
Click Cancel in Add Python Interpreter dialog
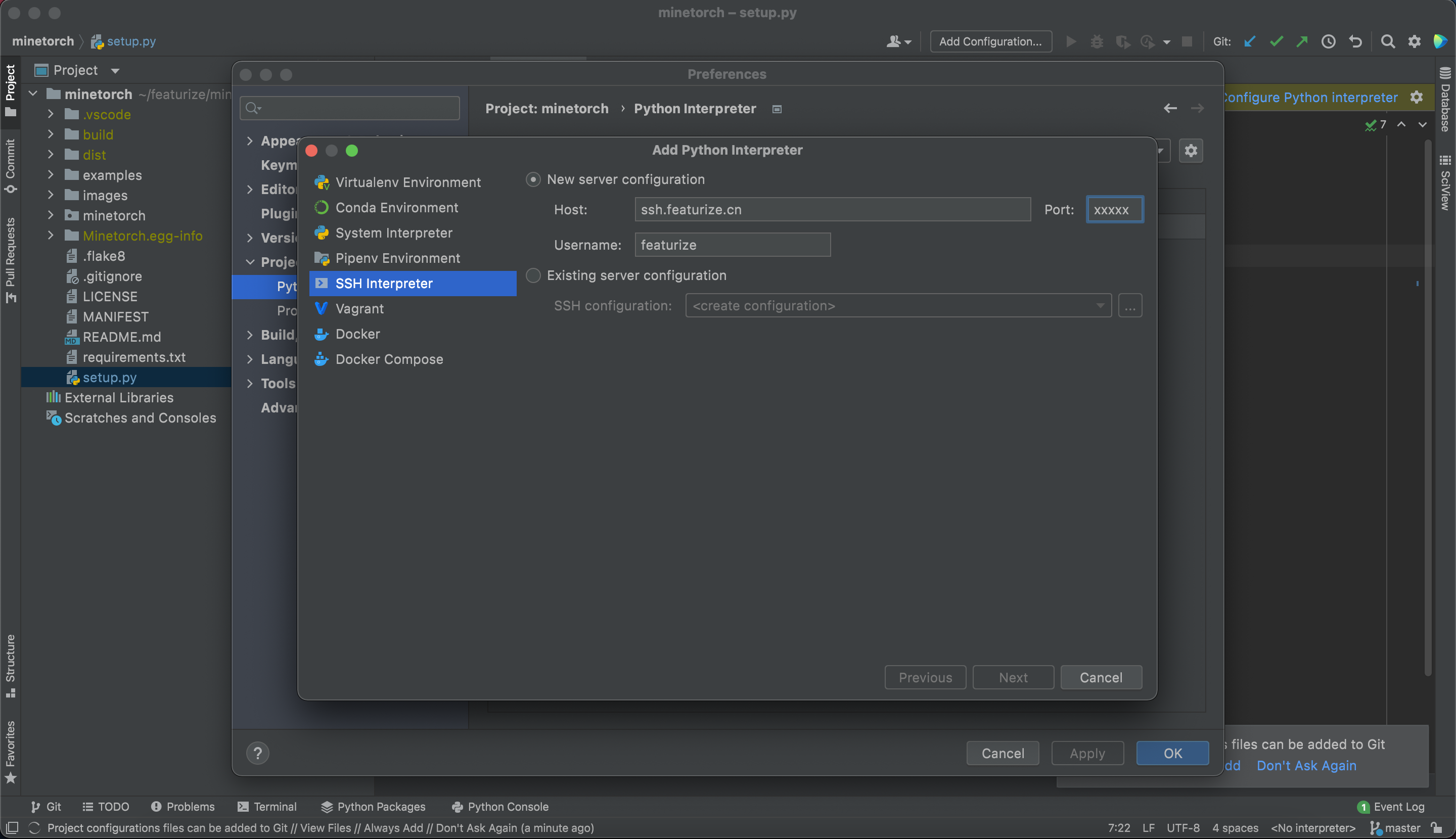1101,678
